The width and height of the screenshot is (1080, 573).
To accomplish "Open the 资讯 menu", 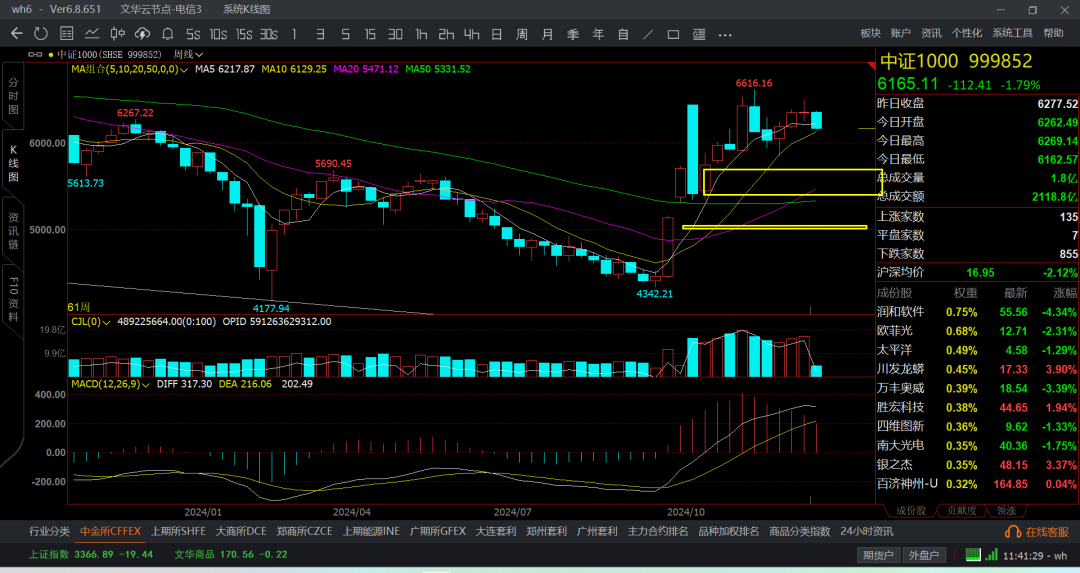I will pos(931,33).
